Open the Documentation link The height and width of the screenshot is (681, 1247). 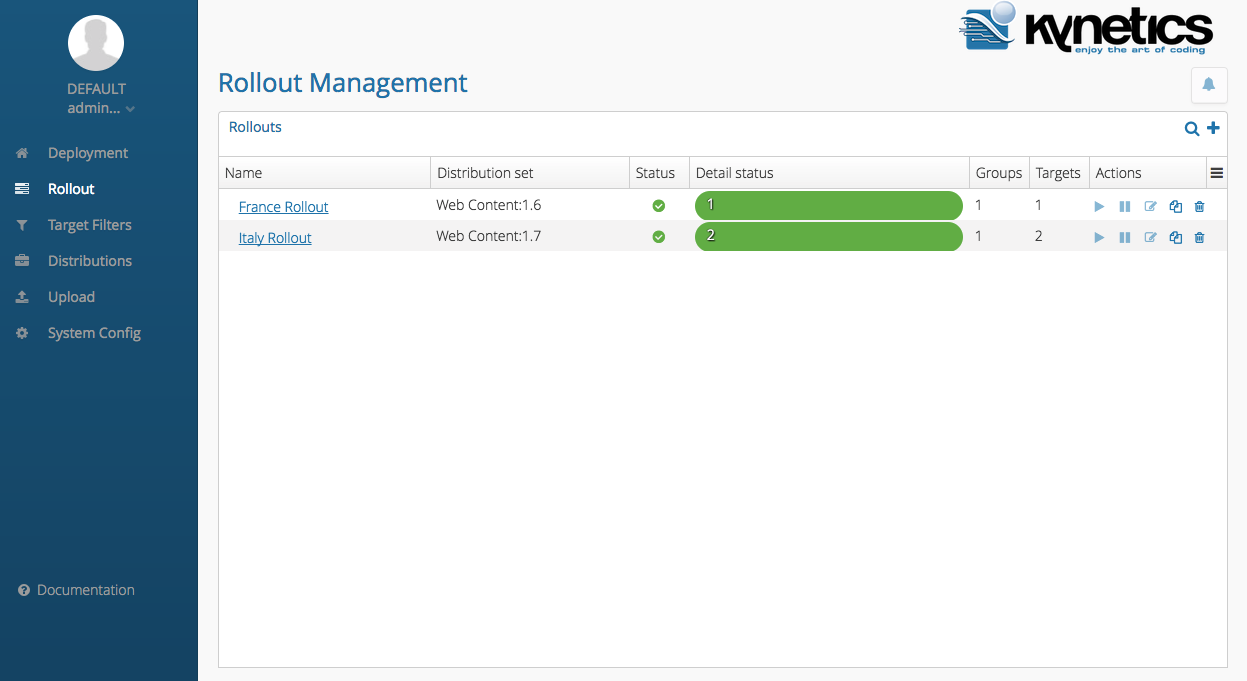(x=76, y=590)
